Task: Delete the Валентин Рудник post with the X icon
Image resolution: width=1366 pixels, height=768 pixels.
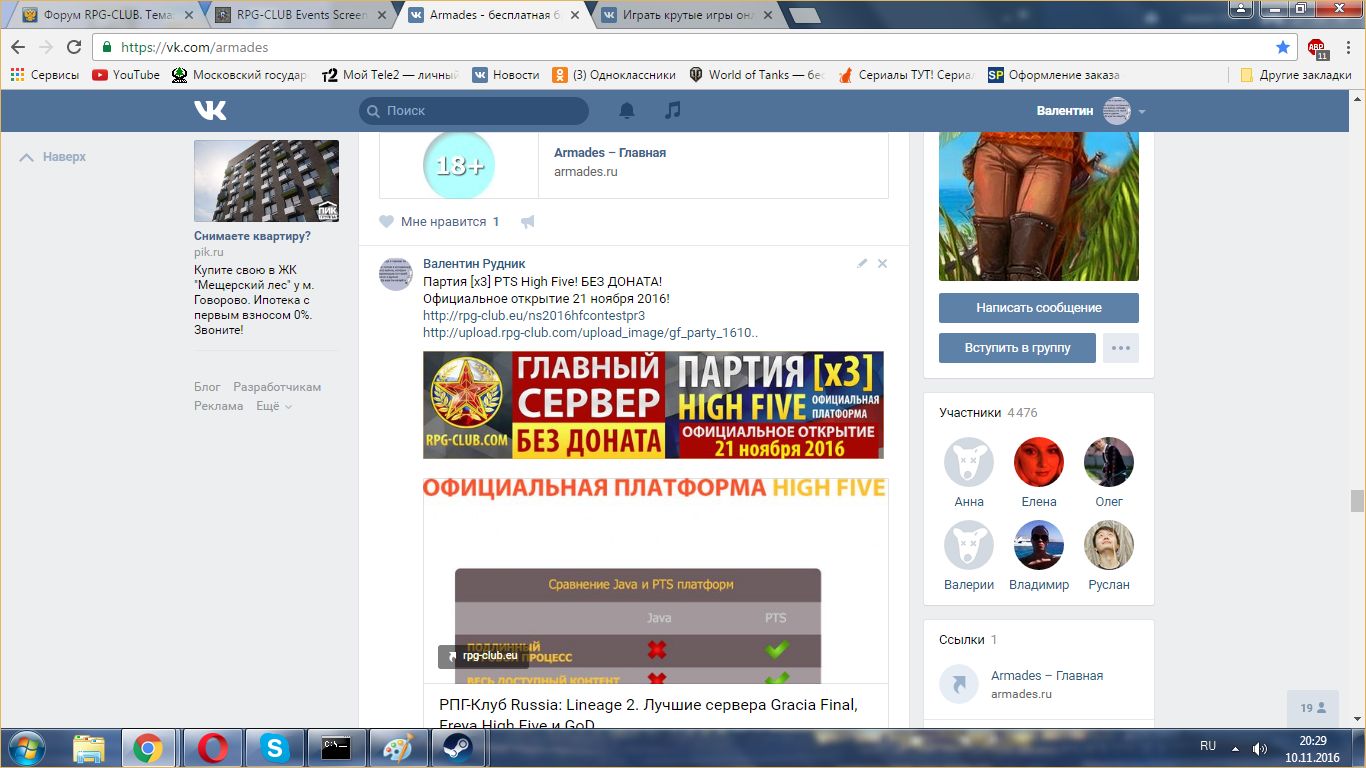Action: pos(882,263)
